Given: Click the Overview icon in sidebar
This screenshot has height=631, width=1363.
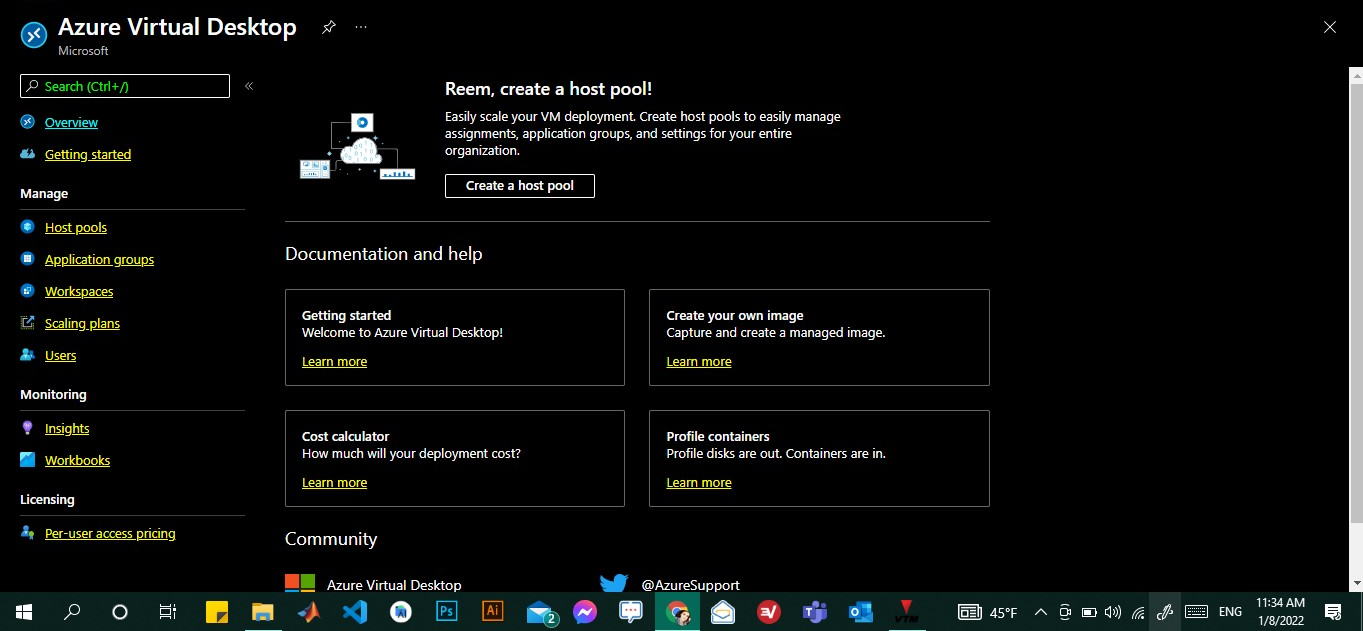Looking at the screenshot, I should 27,122.
